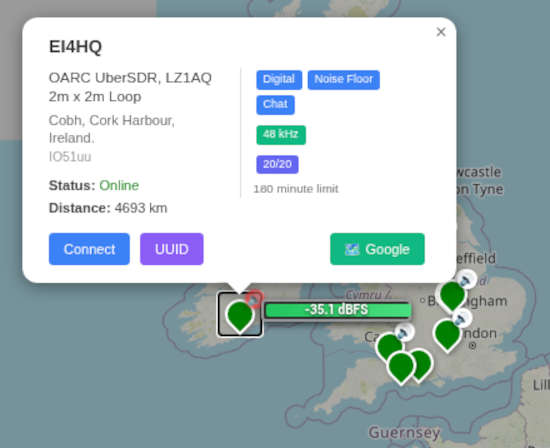Click speaker icon near Cardiff marker

coord(404,332)
